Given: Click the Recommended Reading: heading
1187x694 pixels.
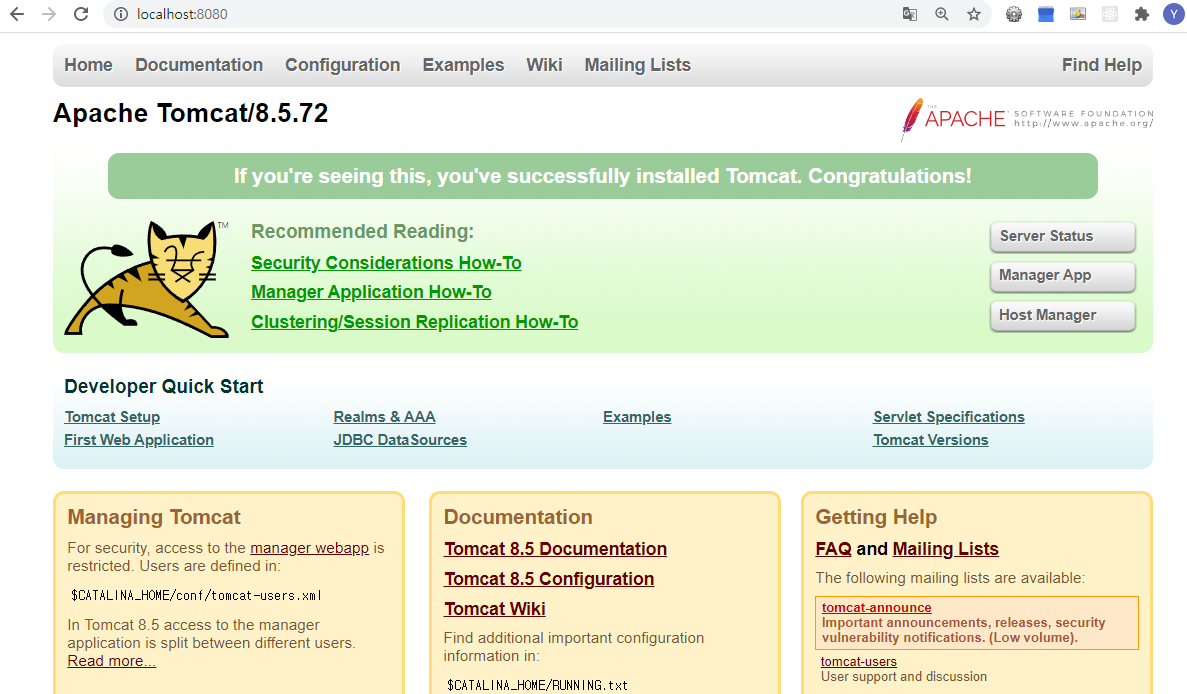Looking at the screenshot, I should (362, 232).
